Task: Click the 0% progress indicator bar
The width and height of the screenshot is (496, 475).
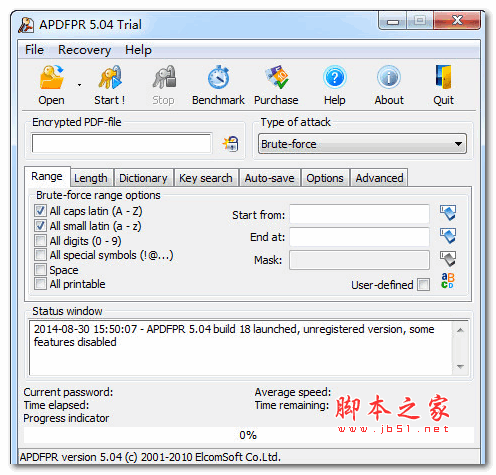Action: pos(249,435)
